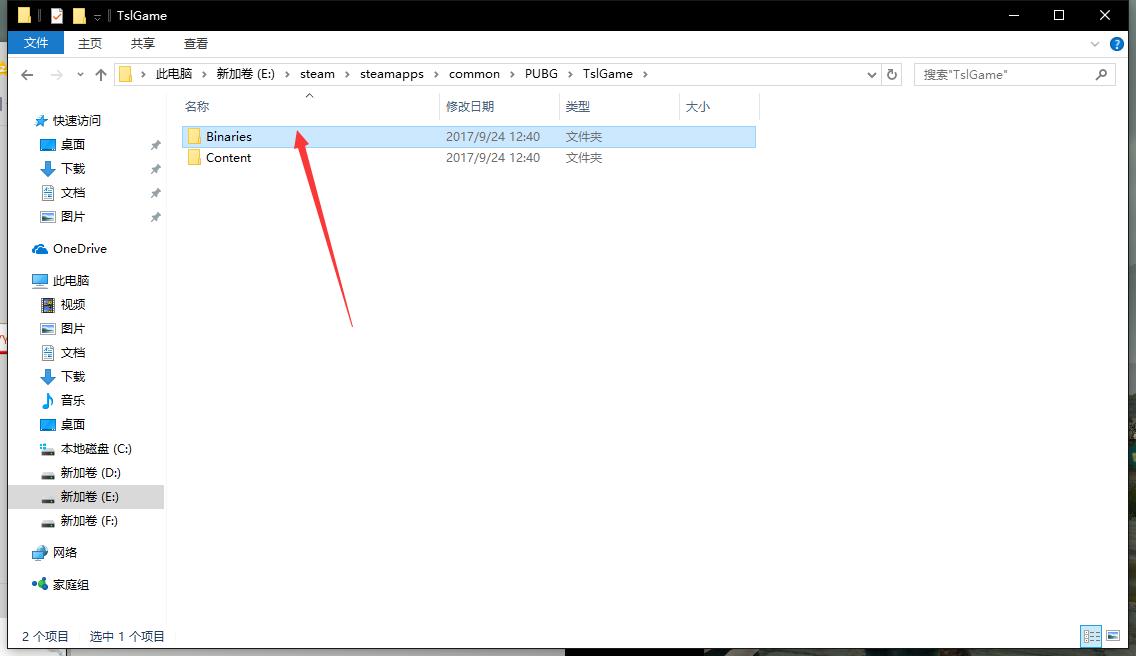Expand the chevron after steam in path

347,74
